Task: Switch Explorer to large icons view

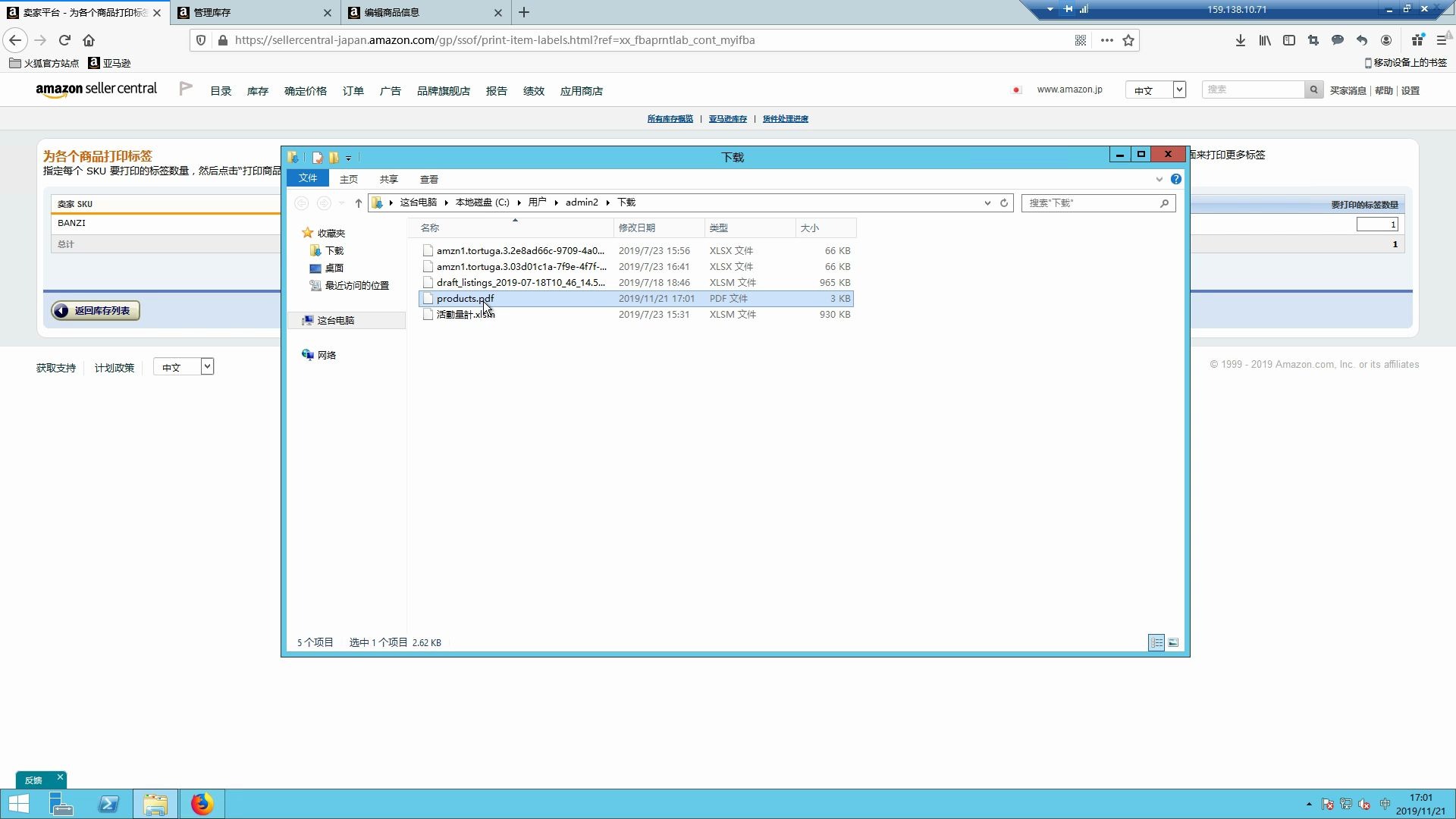Action: pyautogui.click(x=1173, y=642)
